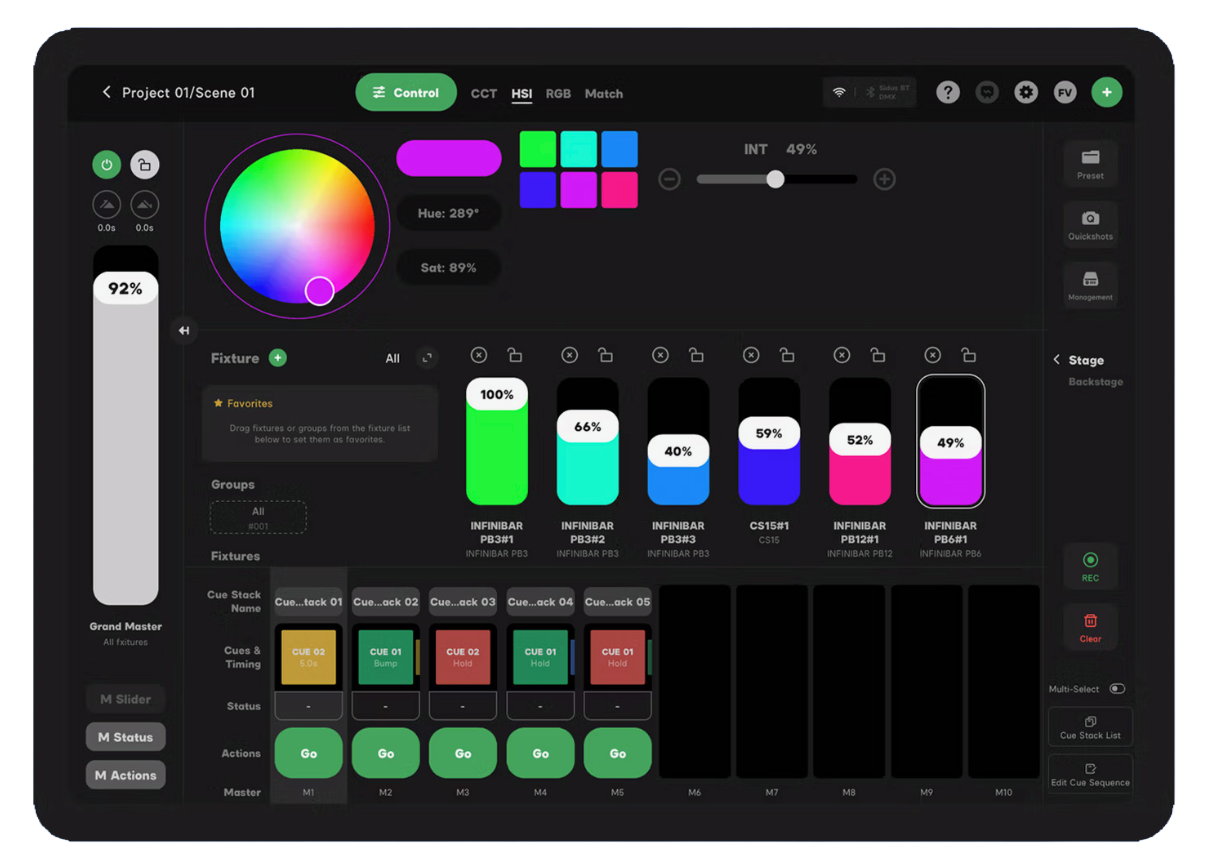This screenshot has height=858, width=1218.
Task: Click the M Actions button
Action: [126, 775]
